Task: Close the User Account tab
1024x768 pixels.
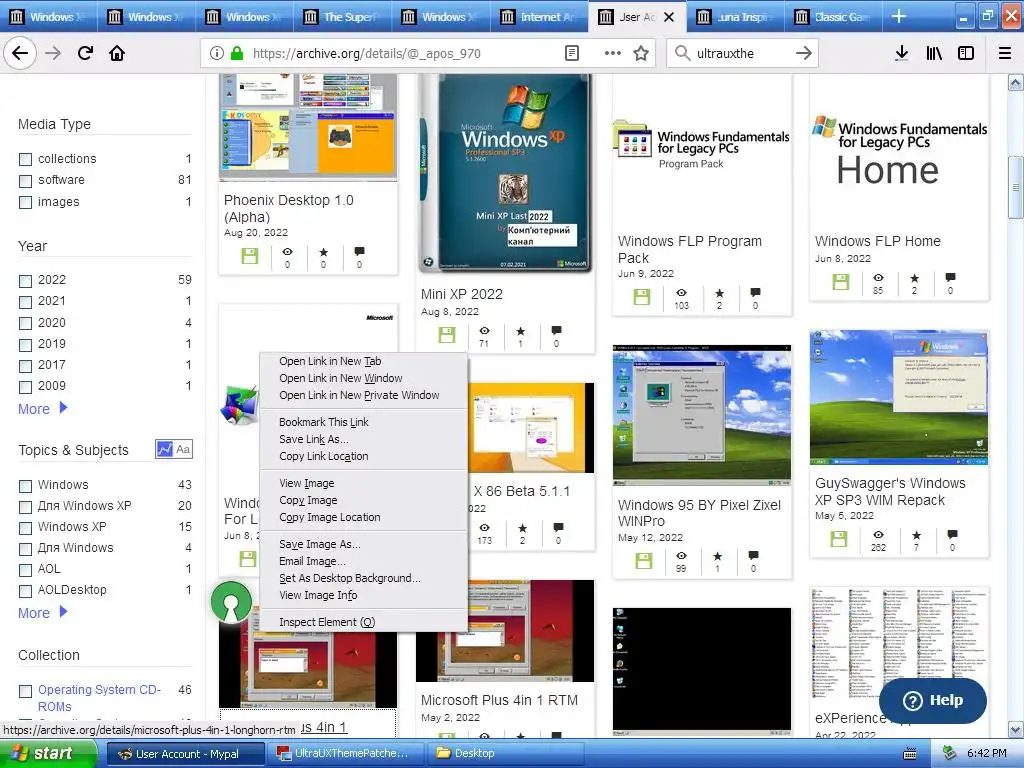Action: click(669, 17)
